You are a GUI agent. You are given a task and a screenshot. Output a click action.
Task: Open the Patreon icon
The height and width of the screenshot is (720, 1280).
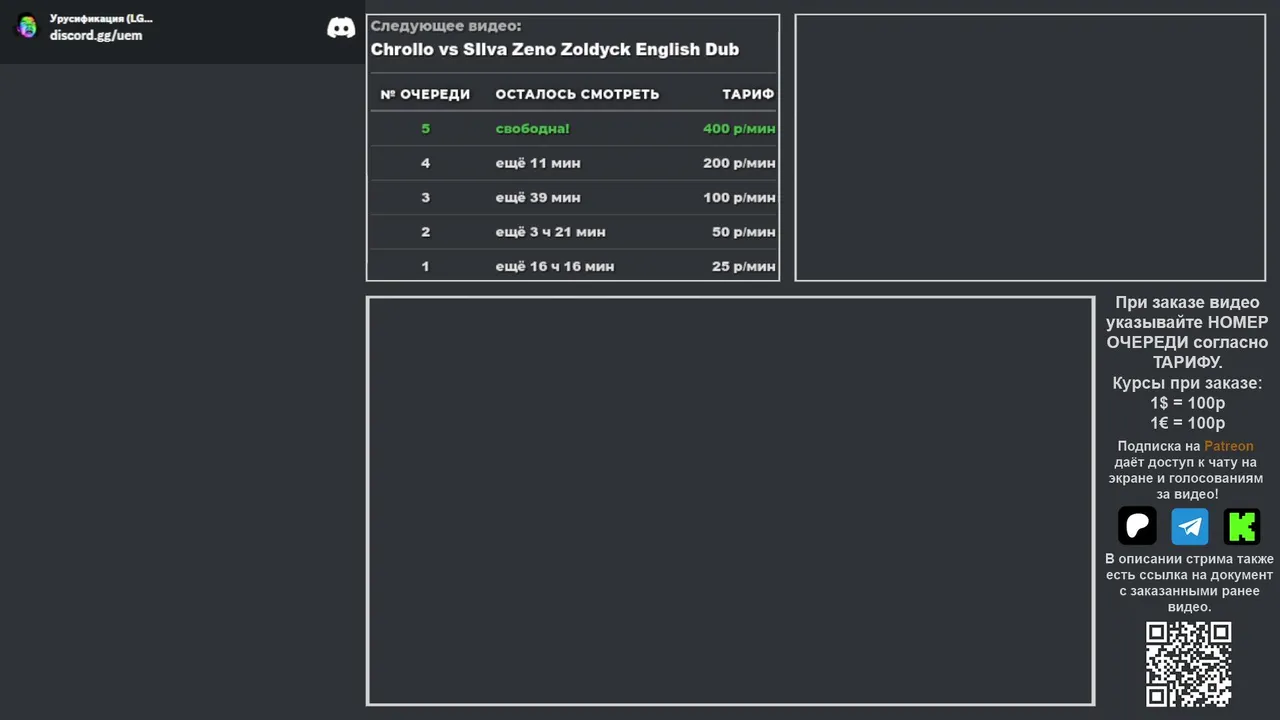click(x=1137, y=526)
